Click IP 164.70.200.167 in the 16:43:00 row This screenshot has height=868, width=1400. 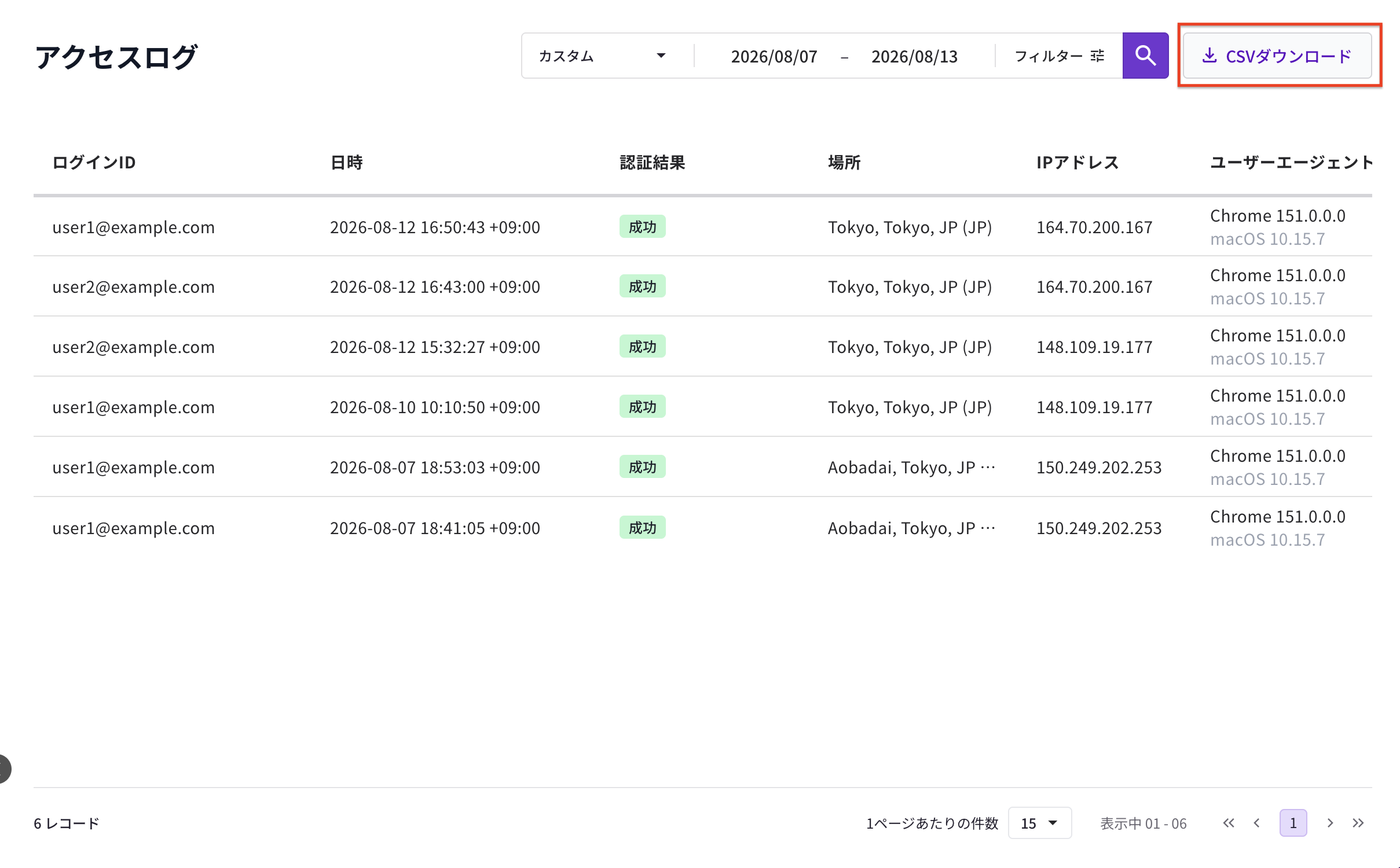1094,286
